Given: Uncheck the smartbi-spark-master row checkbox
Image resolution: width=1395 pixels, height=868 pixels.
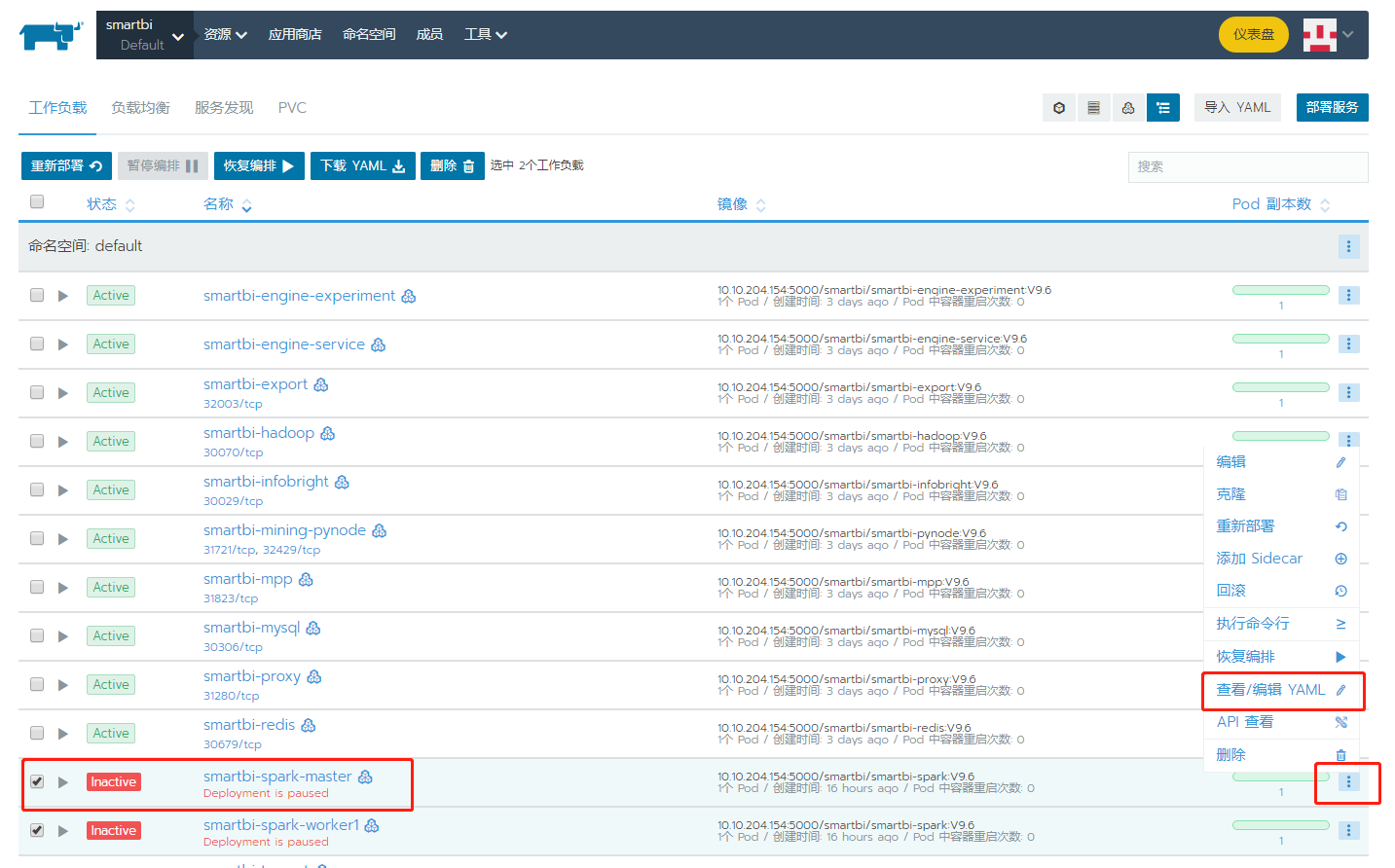Looking at the screenshot, I should coord(37,781).
